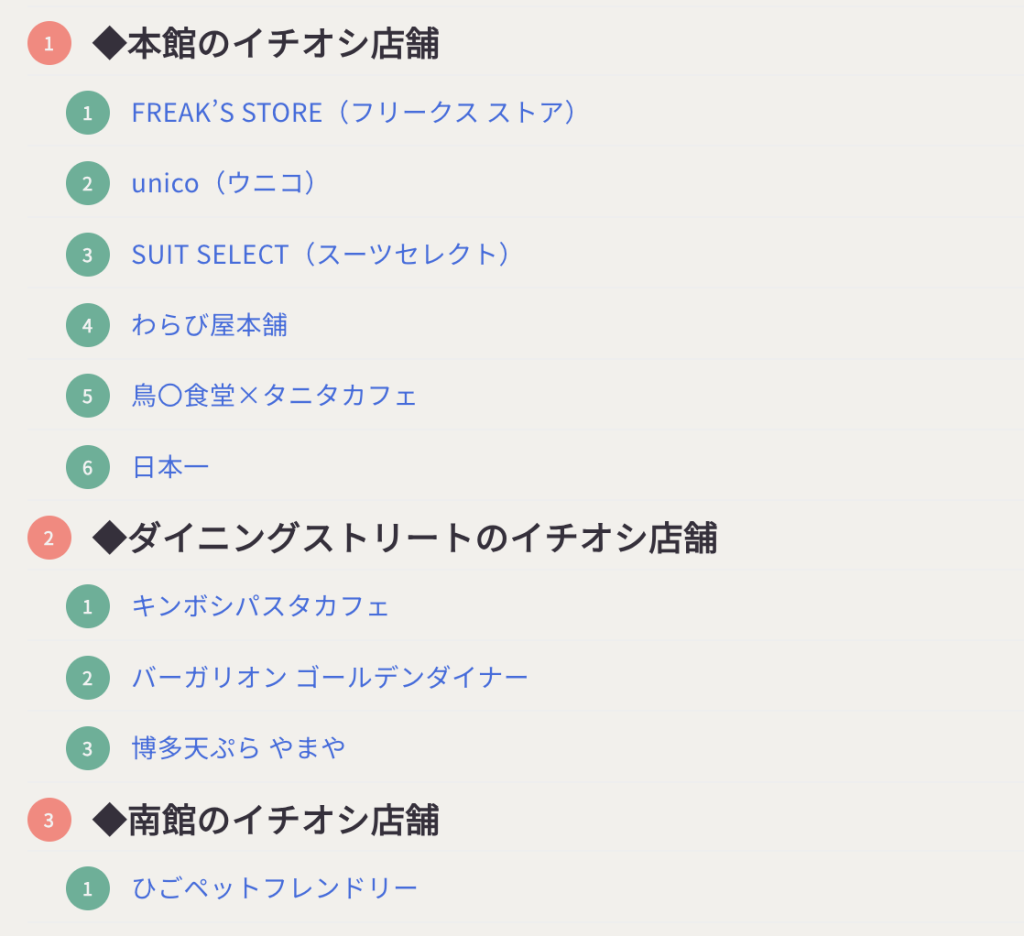This screenshot has height=936, width=1024.
Task: Click green badge 2 next to unico
Action: (x=88, y=184)
